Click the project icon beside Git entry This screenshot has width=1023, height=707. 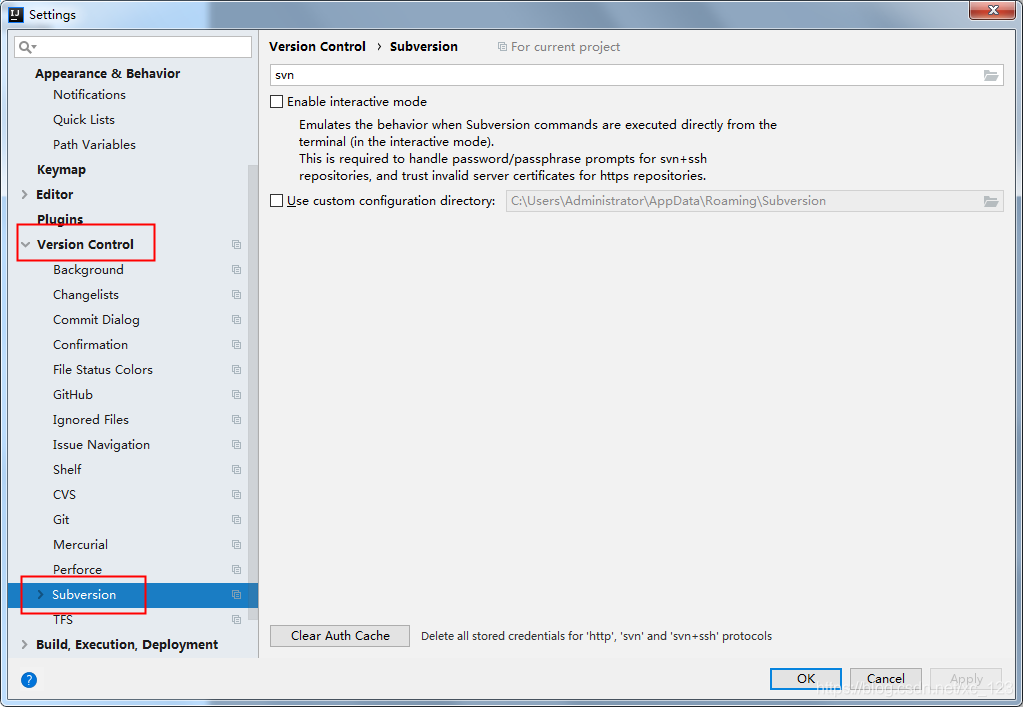coord(236,519)
